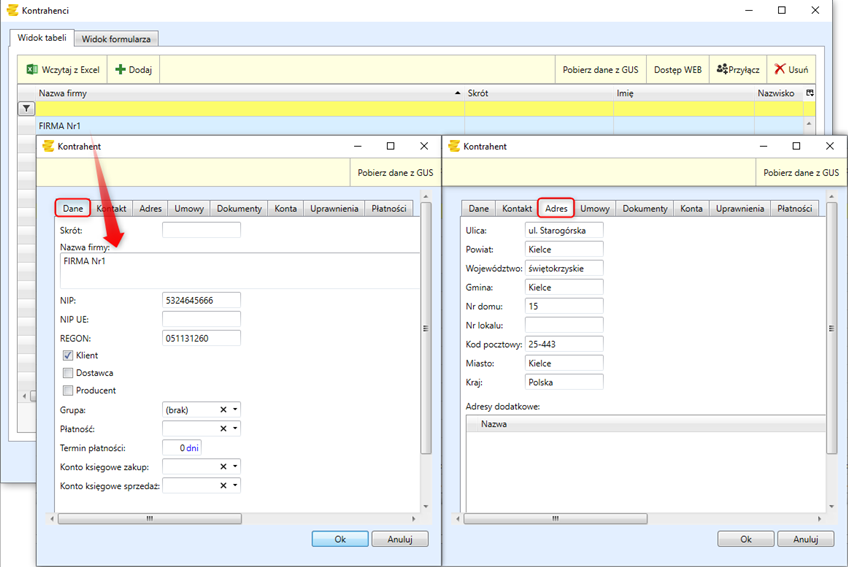848x567 pixels.
Task: Click Anuluj in the right Kontrahent dialog
Action: pos(805,538)
